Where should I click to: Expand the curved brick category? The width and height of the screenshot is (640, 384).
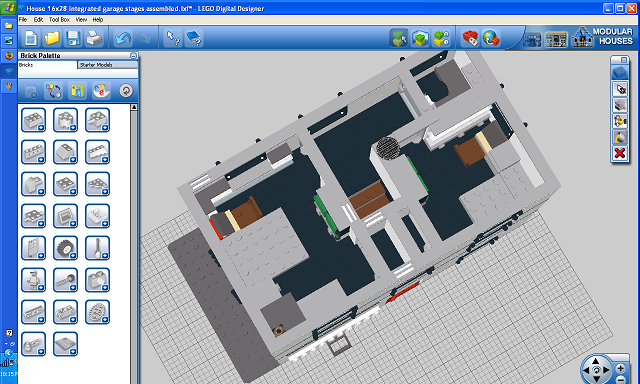[x=33, y=184]
